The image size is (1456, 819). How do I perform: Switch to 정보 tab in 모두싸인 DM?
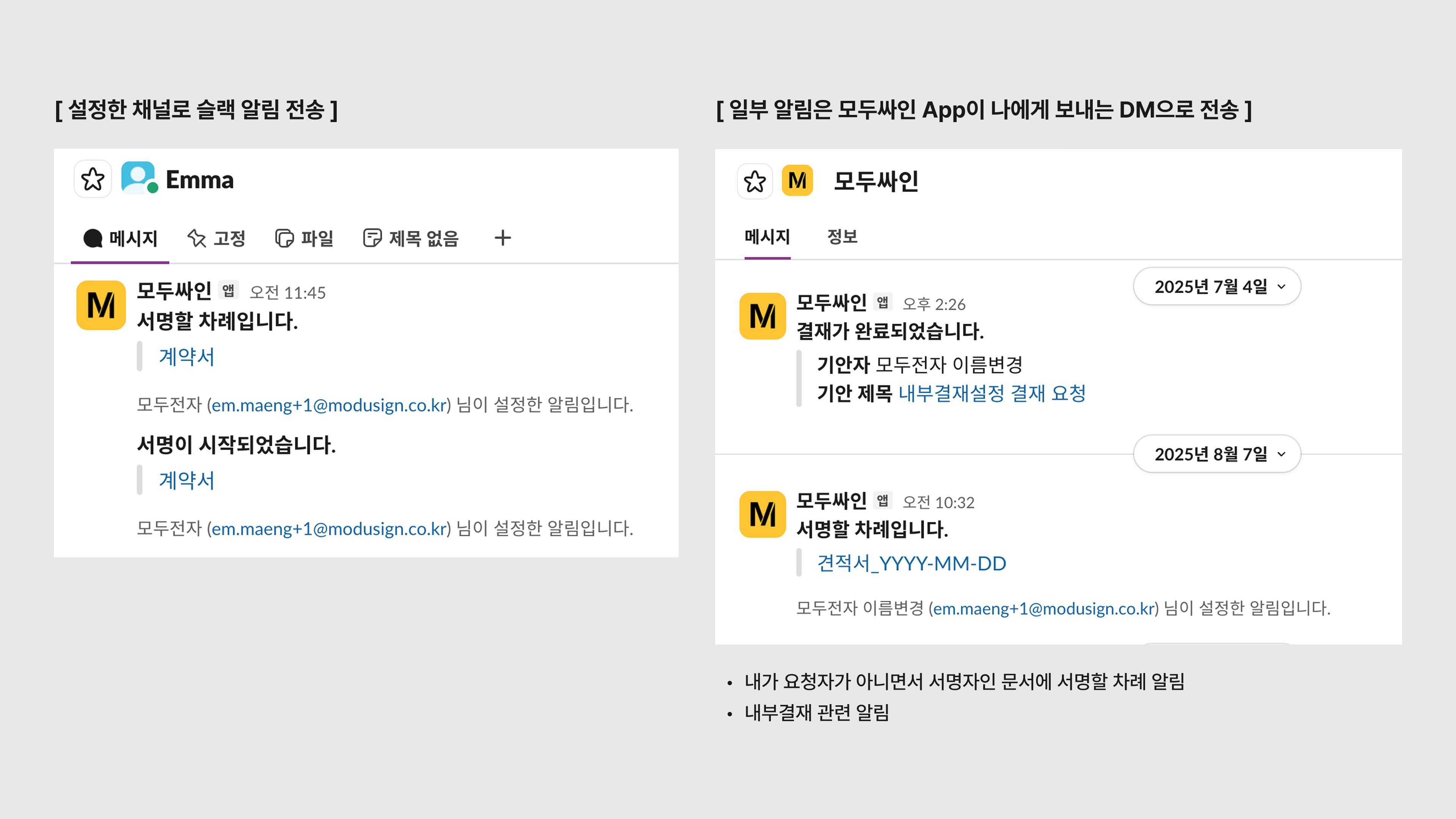[842, 237]
